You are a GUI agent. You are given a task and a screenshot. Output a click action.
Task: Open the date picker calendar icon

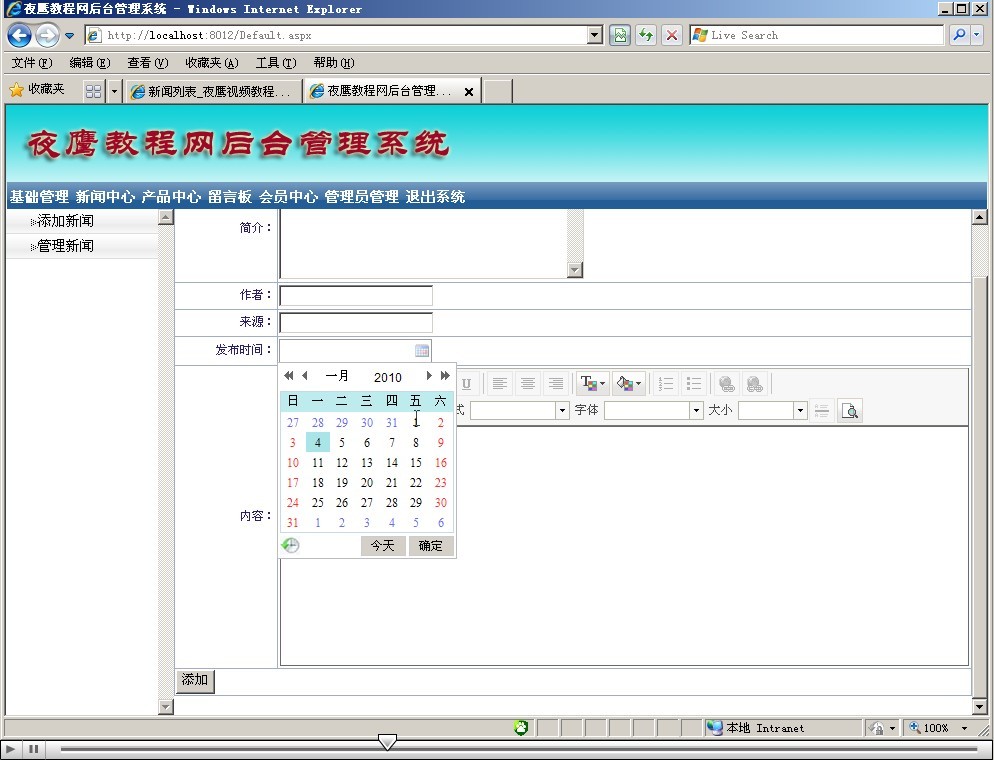tap(422, 351)
